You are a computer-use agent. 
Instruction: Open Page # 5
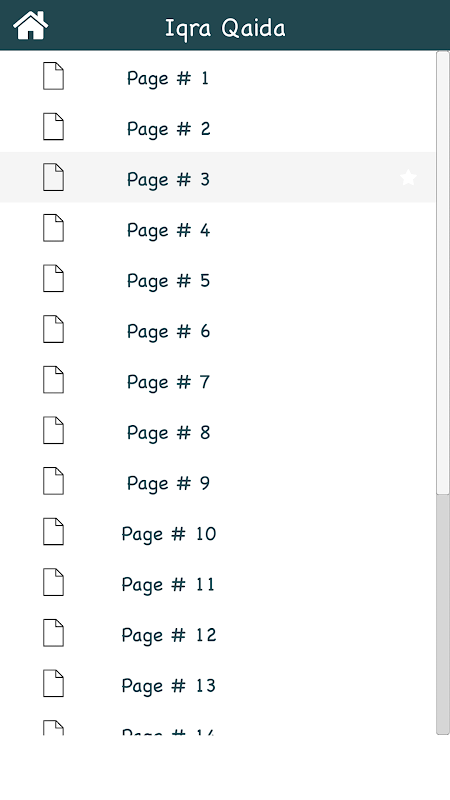(x=218, y=279)
